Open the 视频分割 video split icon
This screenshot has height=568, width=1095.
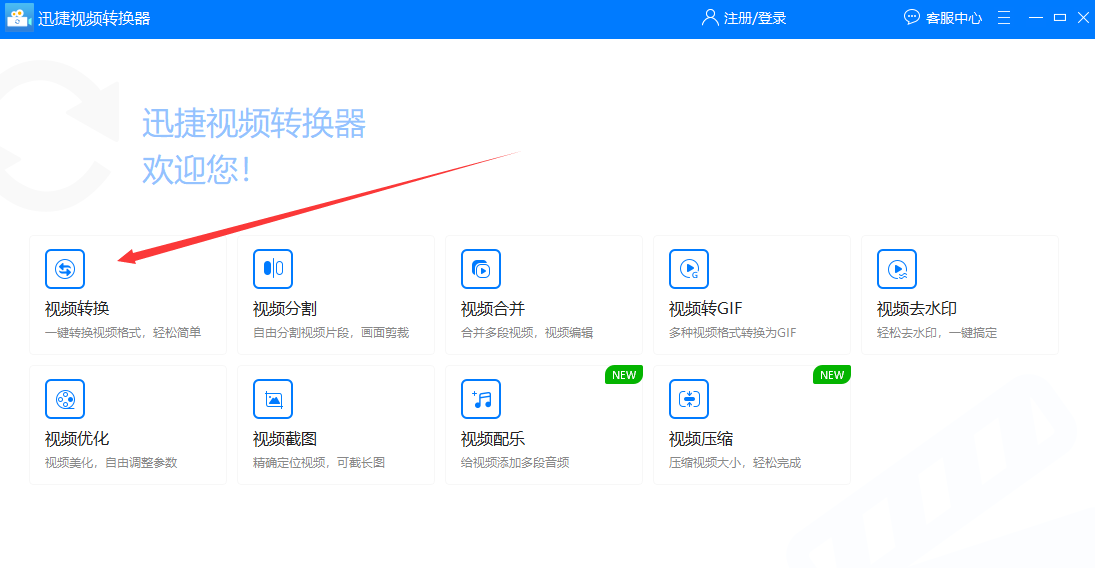click(273, 269)
